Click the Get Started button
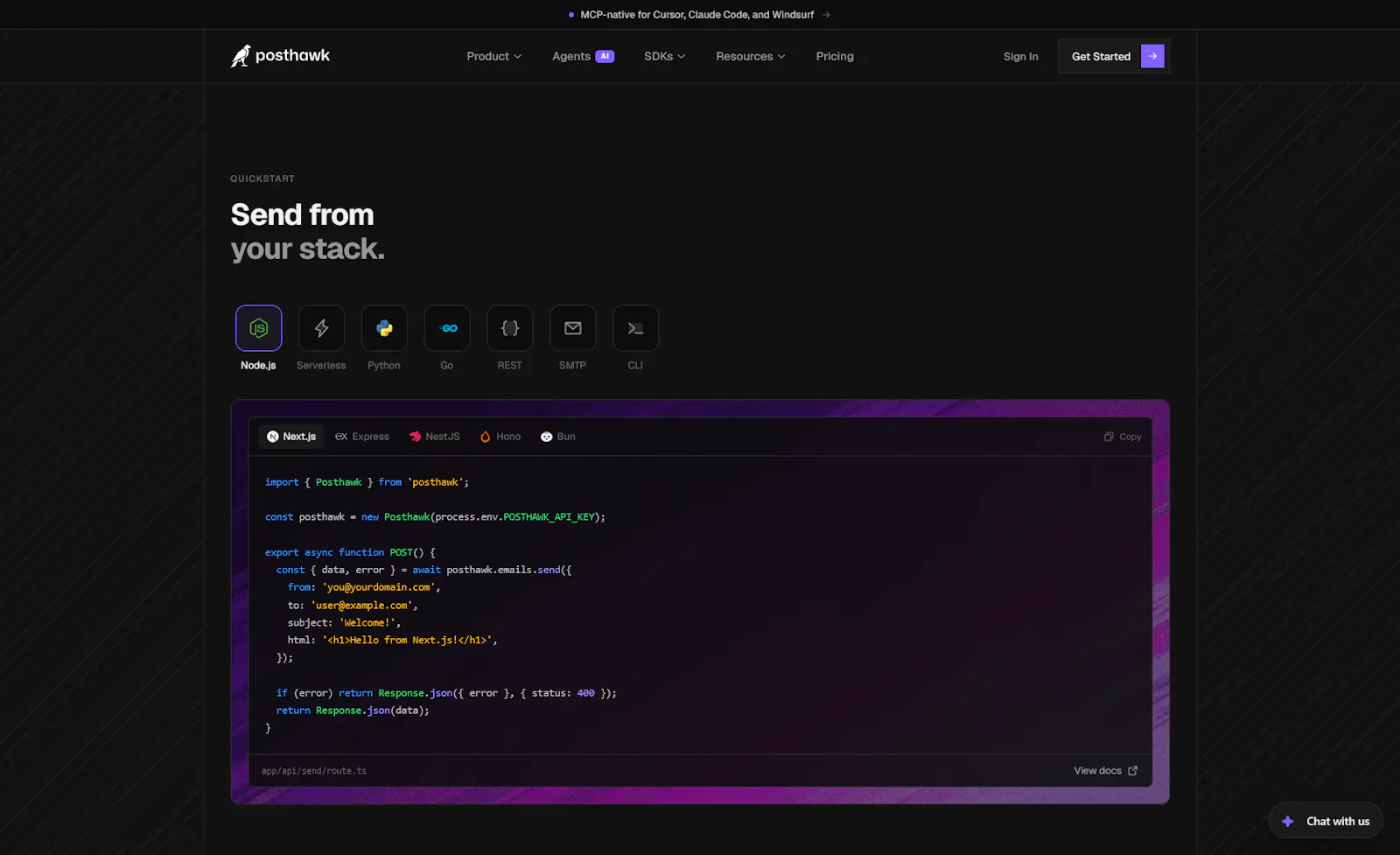This screenshot has width=1400, height=855. pos(1114,56)
